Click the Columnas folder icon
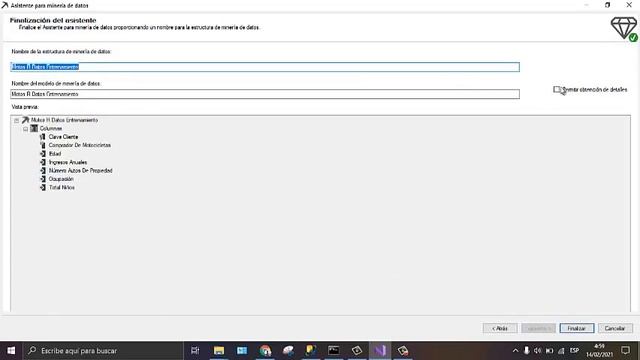The image size is (640, 360). point(34,129)
